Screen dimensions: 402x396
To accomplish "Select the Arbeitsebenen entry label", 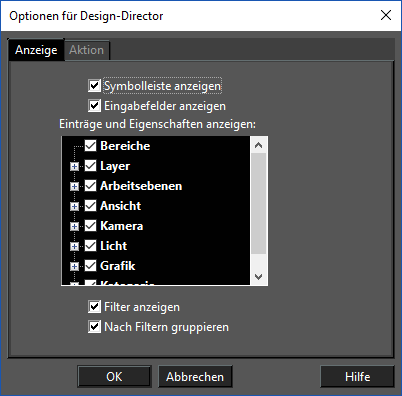I will (x=141, y=186).
